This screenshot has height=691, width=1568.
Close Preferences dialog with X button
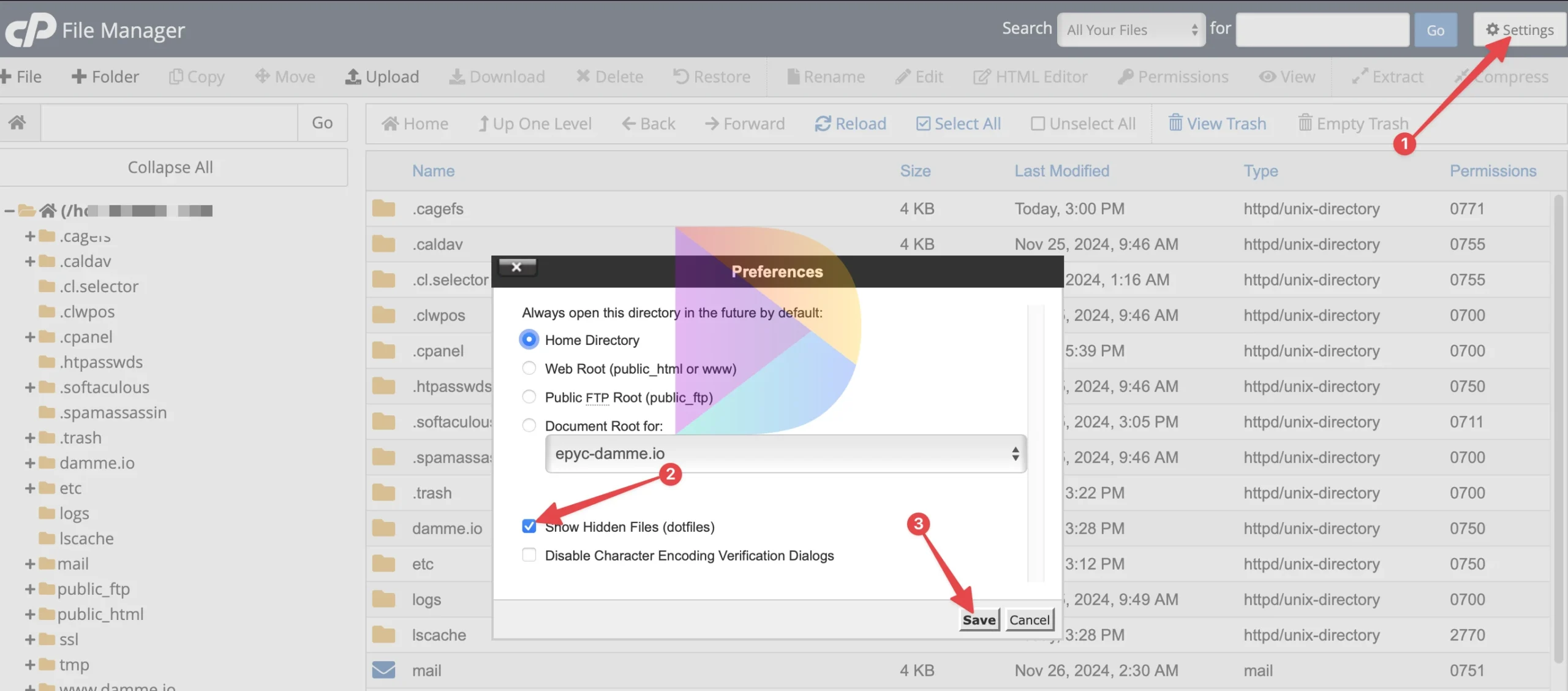click(x=516, y=266)
